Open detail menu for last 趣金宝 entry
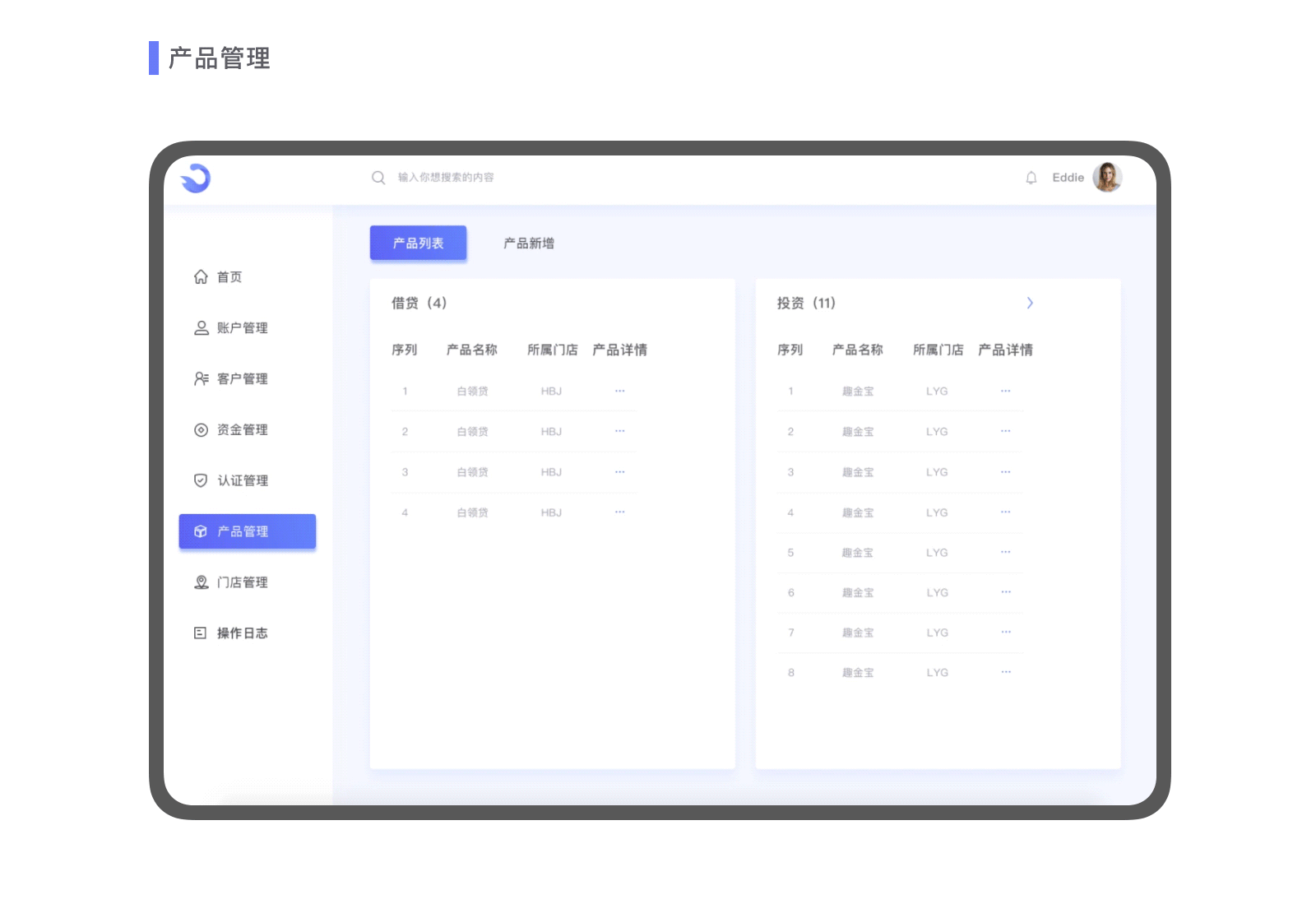1316x904 pixels. 1005,671
